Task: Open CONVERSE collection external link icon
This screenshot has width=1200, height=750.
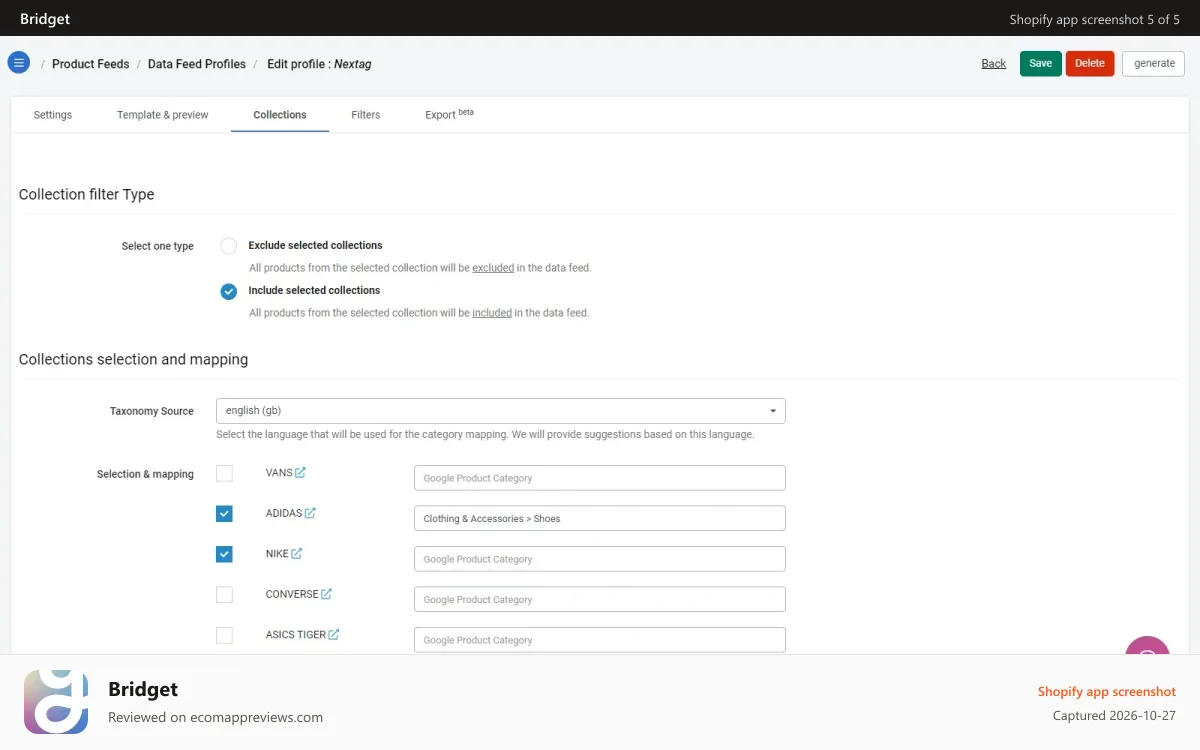Action: [326, 594]
